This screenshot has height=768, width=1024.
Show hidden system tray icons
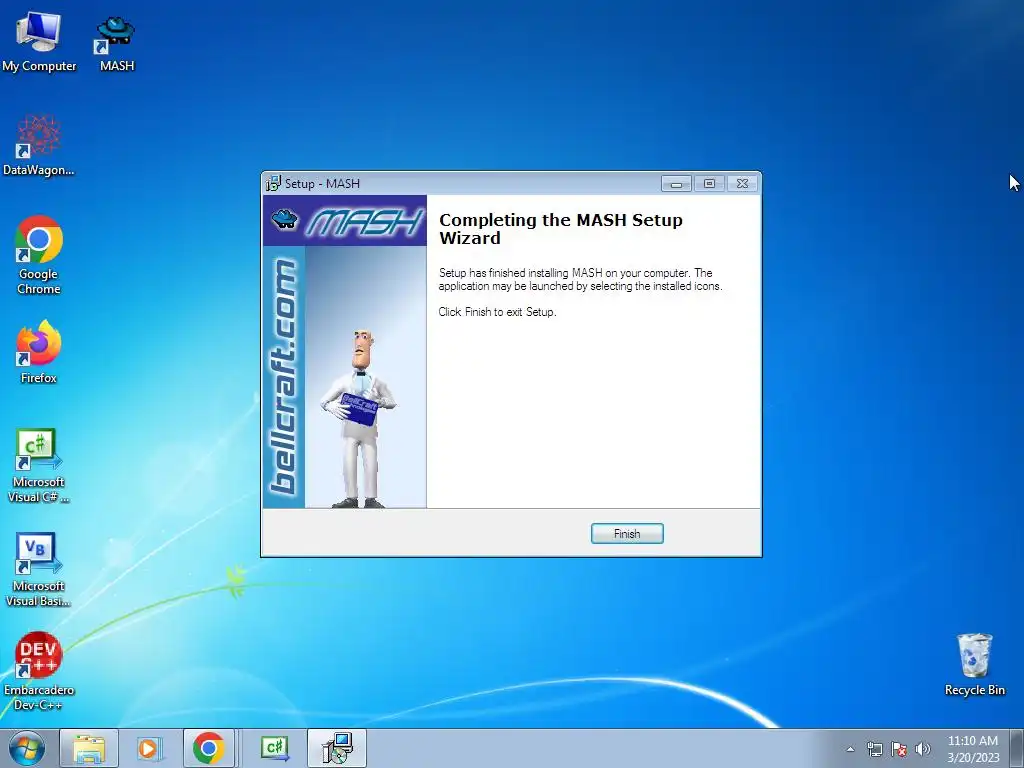point(850,749)
